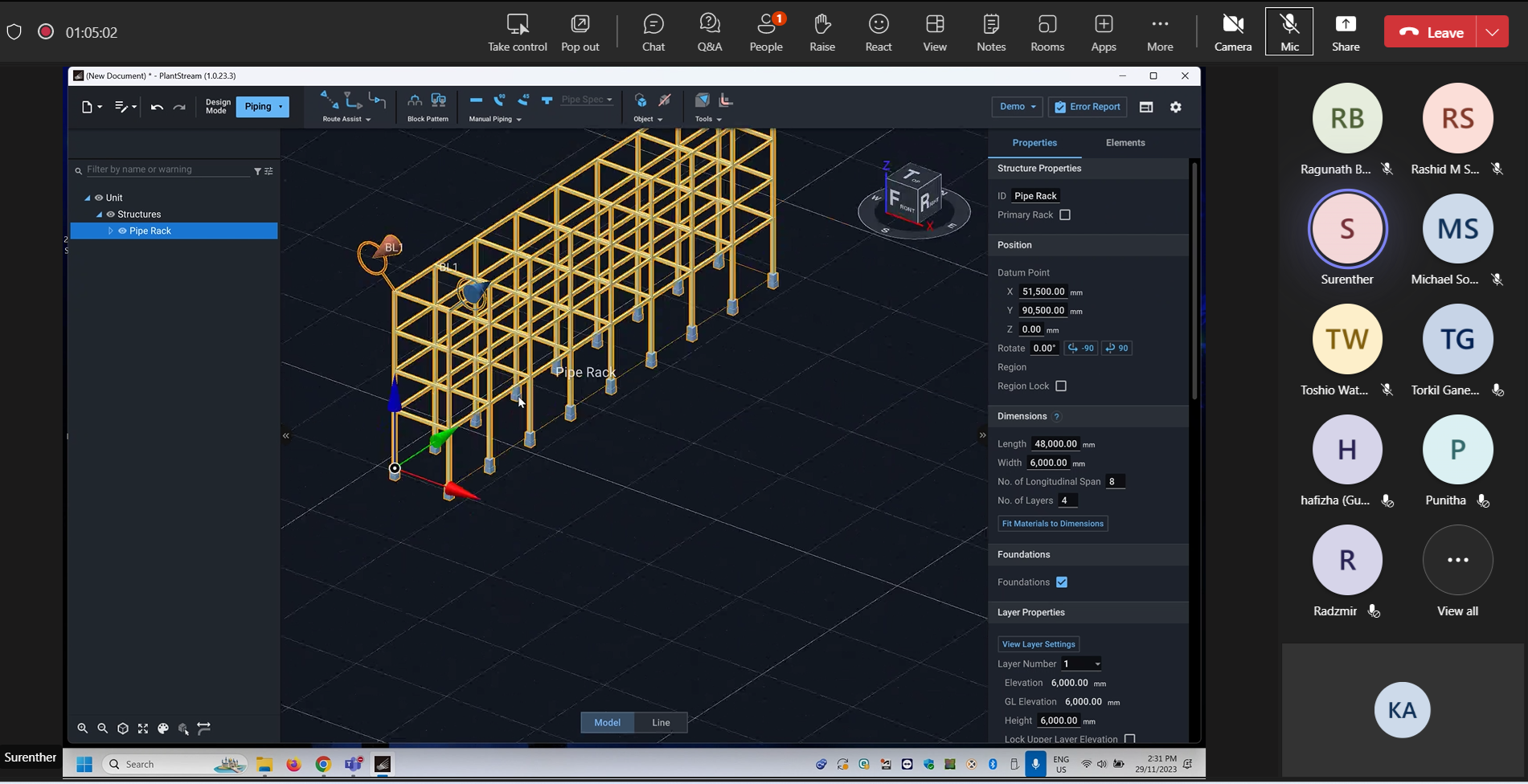This screenshot has width=1528, height=784.
Task: Select the Properties tab
Action: point(1034,143)
